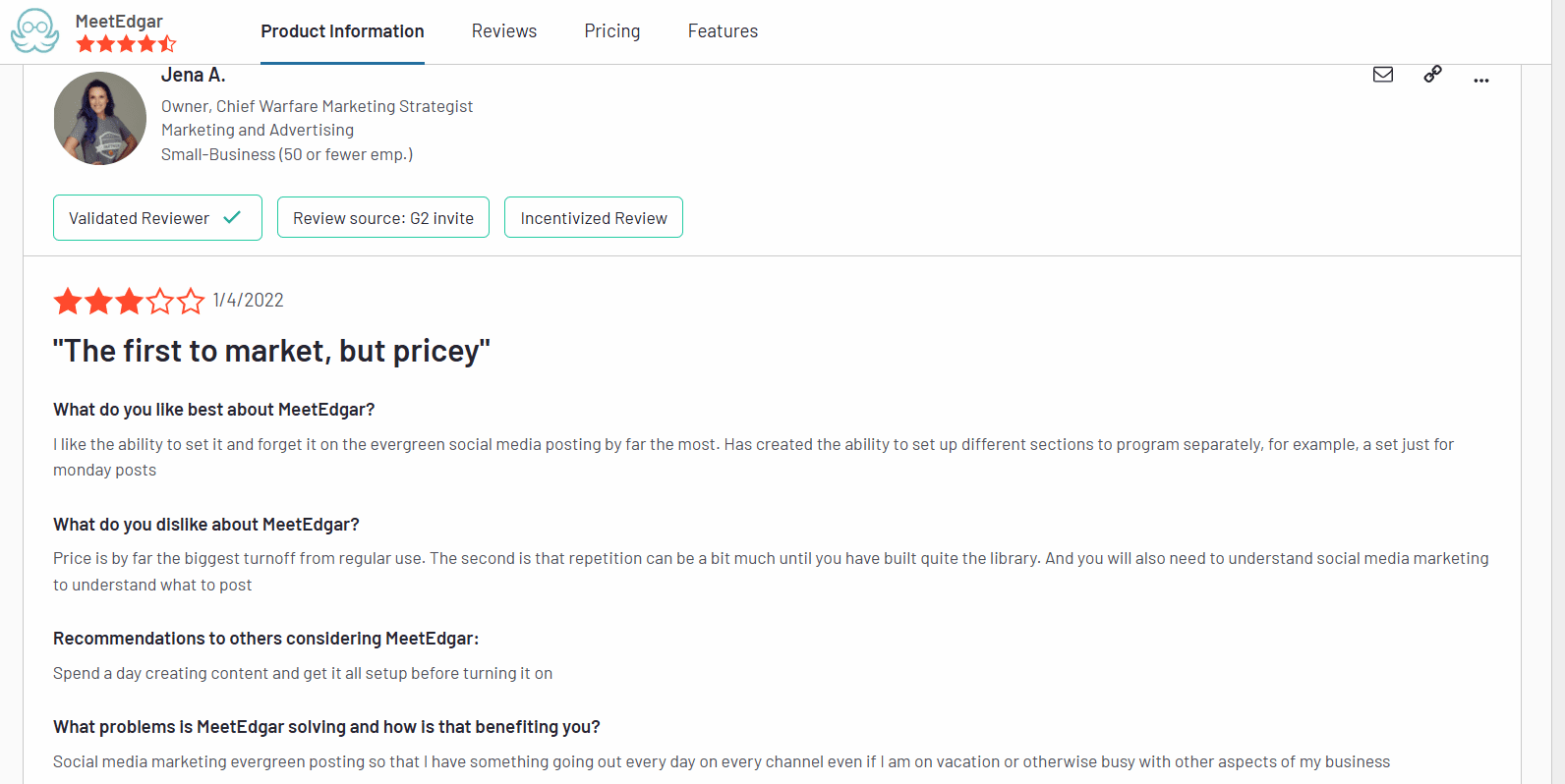Screen dimensions: 1565x784
Task: Click the MeetEdgar octopus logo icon
Action: point(34,30)
